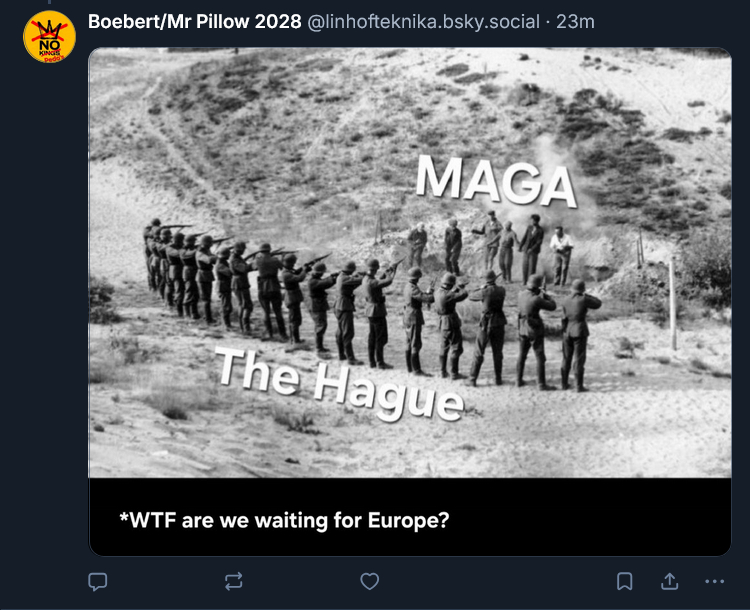Click the white post in the photo
Image resolution: width=750 pixels, height=610 pixels.
tap(673, 304)
